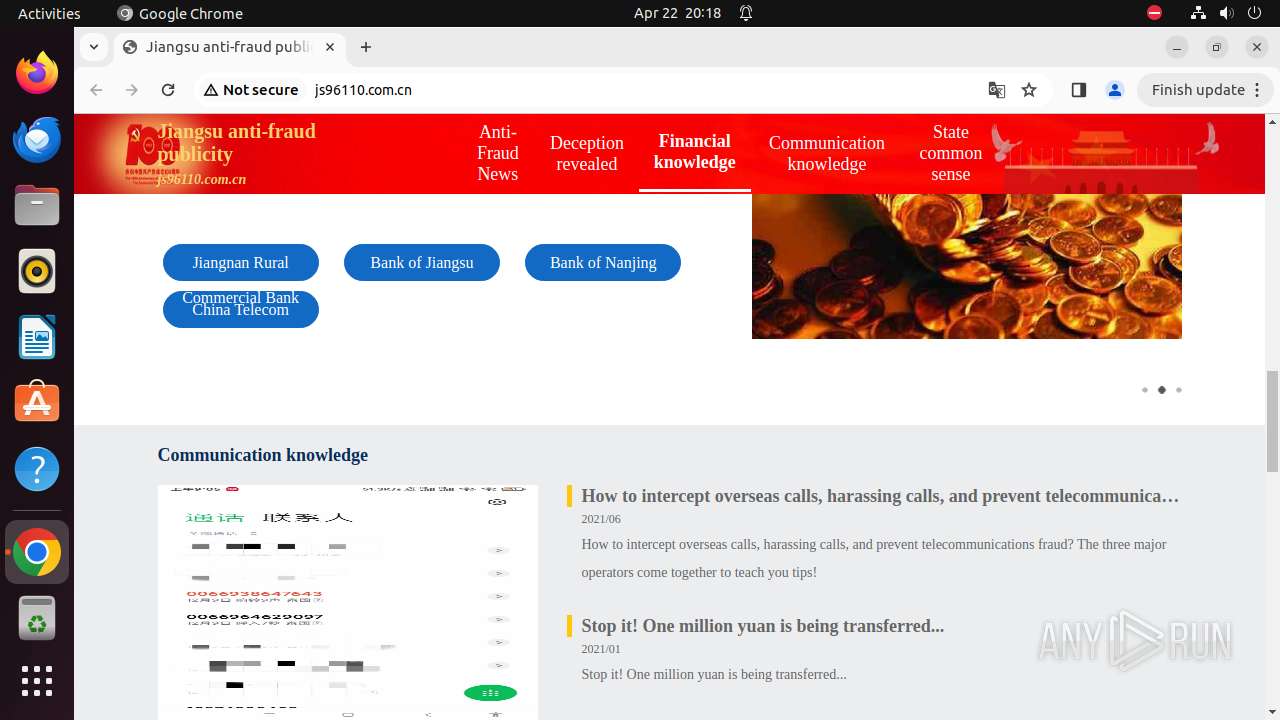Open volume control in system tray

click(x=1226, y=13)
